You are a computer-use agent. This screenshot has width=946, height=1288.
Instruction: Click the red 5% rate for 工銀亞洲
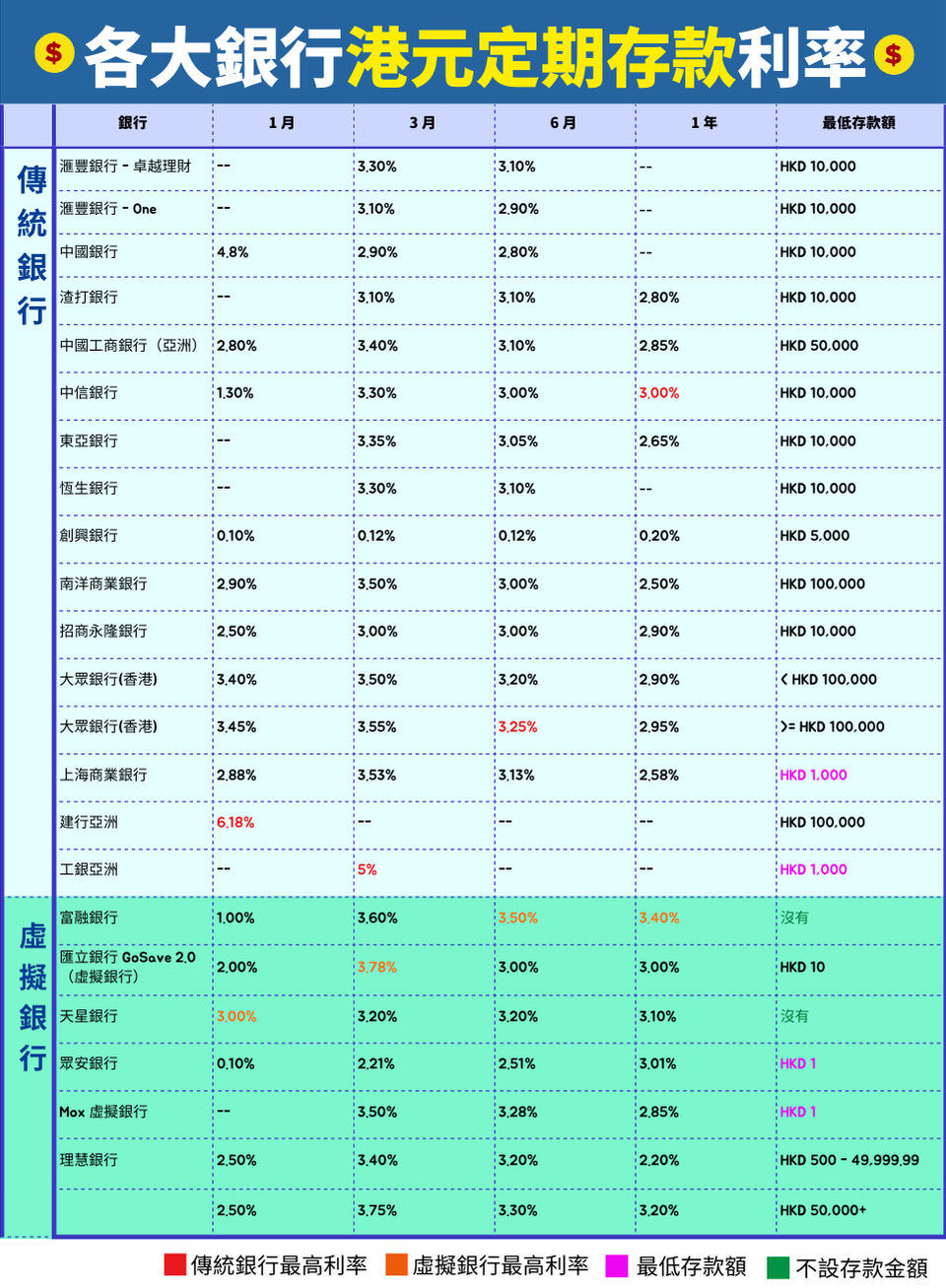pyautogui.click(x=367, y=869)
